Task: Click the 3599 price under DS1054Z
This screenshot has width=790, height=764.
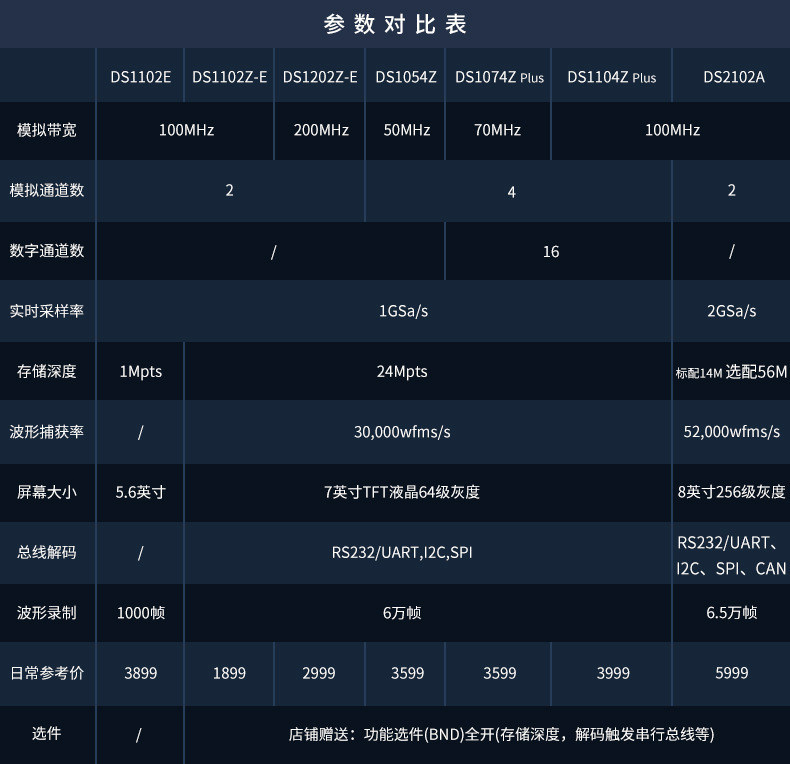Action: 407,673
